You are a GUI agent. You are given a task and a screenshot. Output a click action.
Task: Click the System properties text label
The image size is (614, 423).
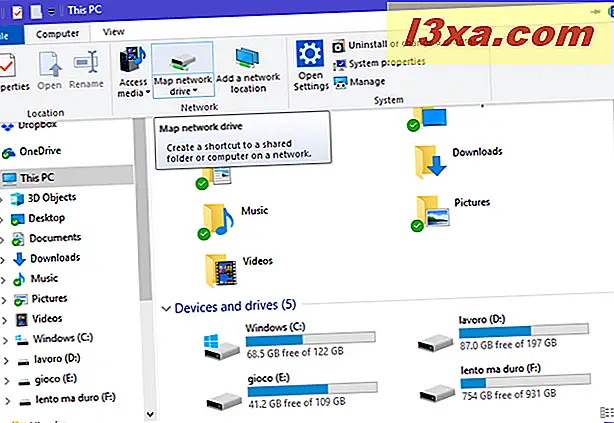coord(387,62)
